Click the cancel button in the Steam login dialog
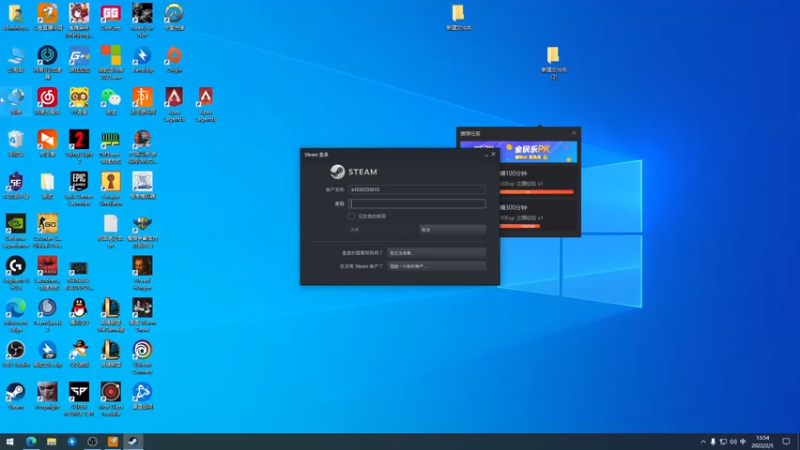 coord(453,230)
